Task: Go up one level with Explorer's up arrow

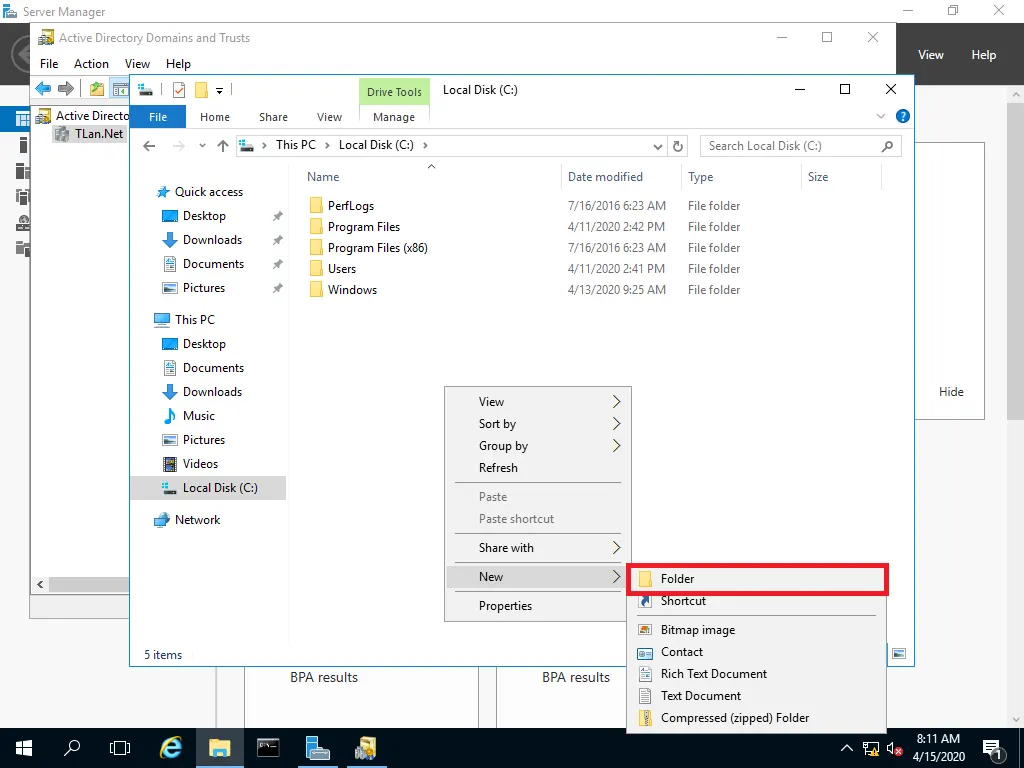Action: pos(223,146)
